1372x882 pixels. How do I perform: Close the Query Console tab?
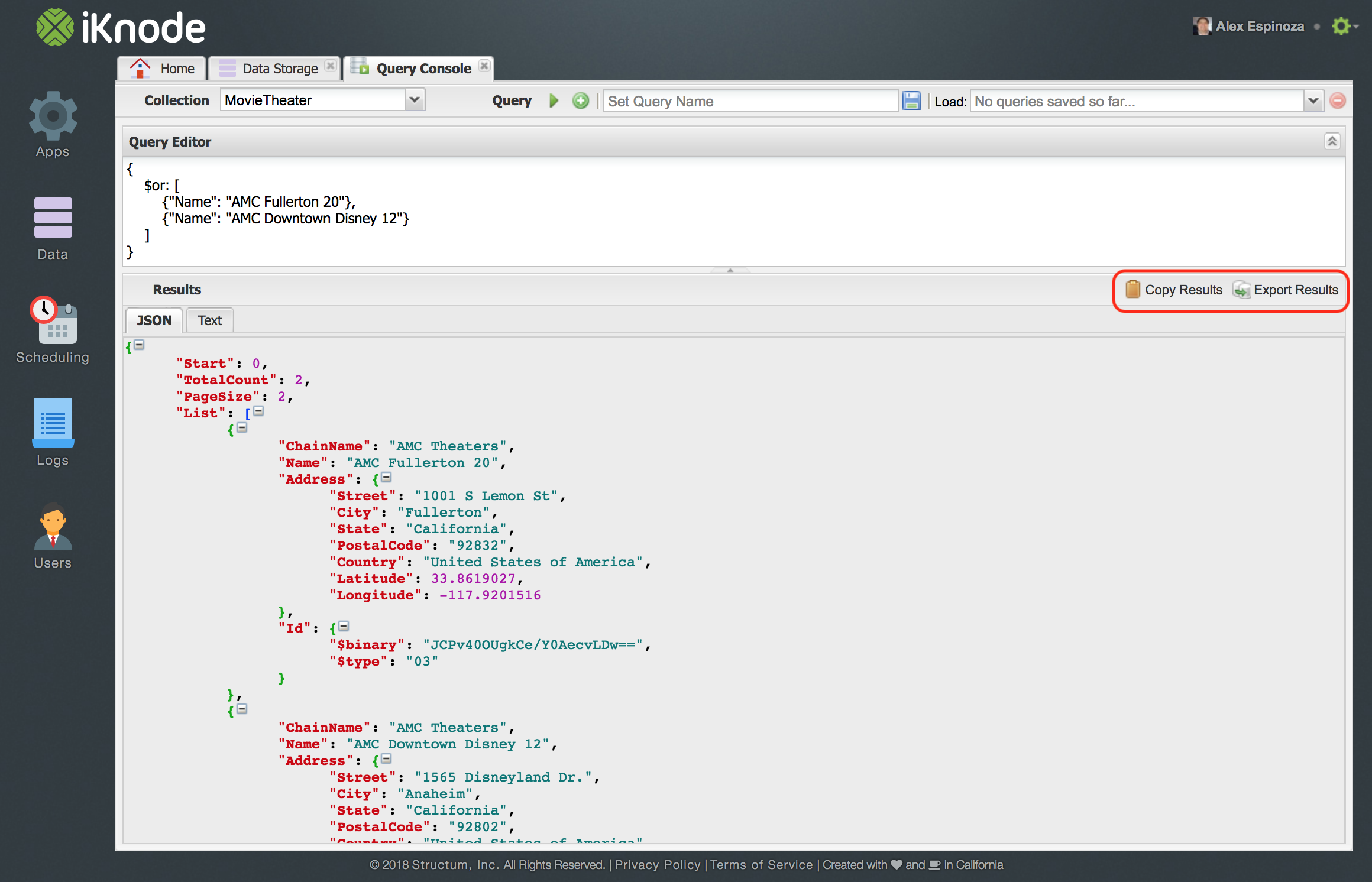pyautogui.click(x=484, y=66)
